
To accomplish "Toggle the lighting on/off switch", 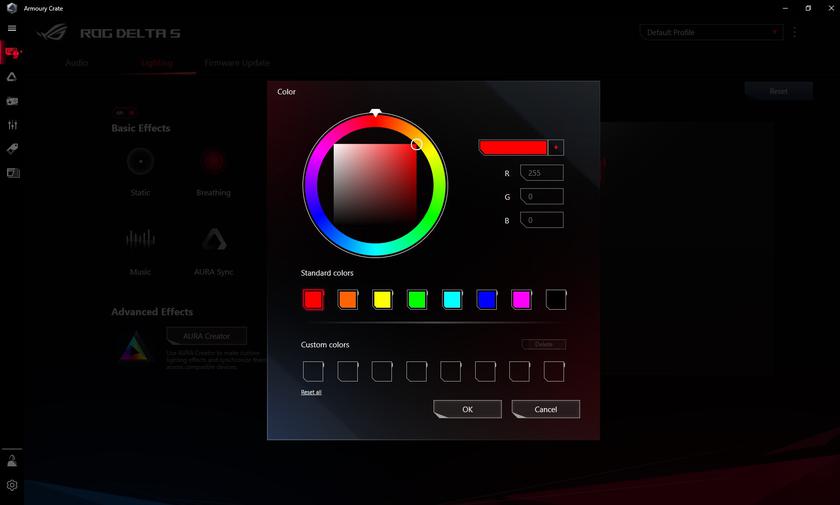I will click(124, 112).
